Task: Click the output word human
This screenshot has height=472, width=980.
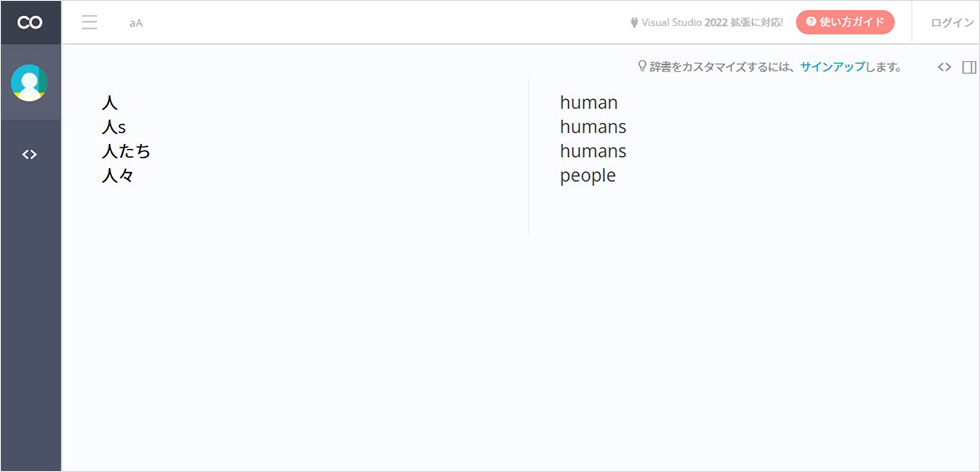Action: click(589, 103)
